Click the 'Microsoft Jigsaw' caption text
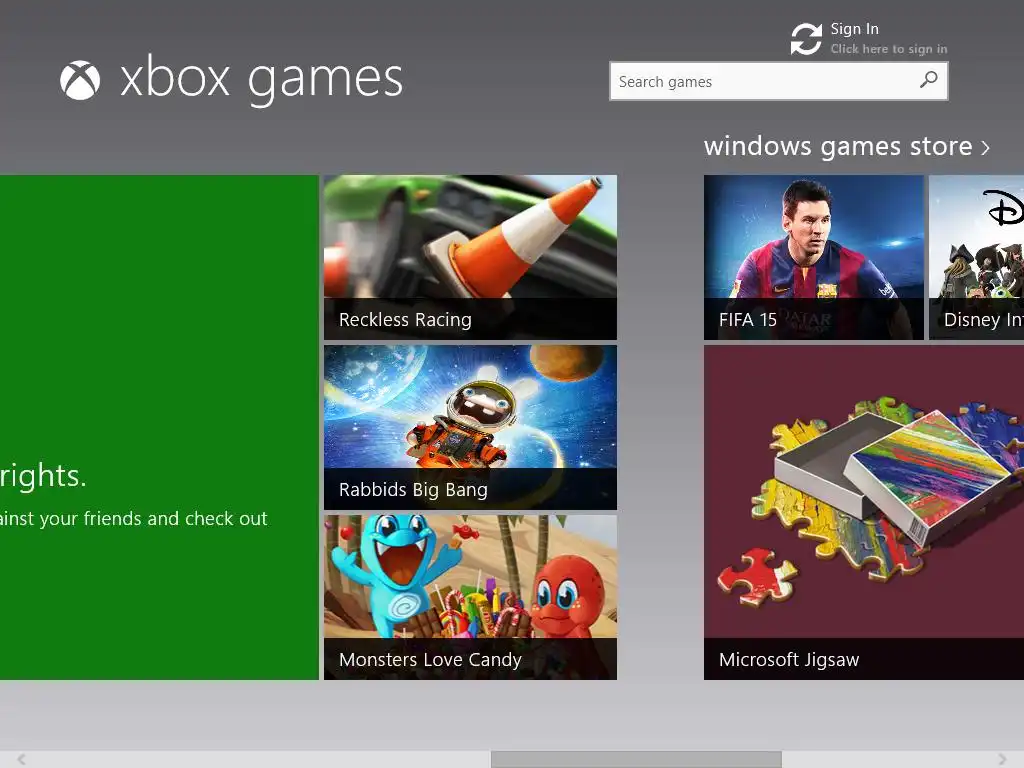The height and width of the screenshot is (768, 1024). (789, 660)
